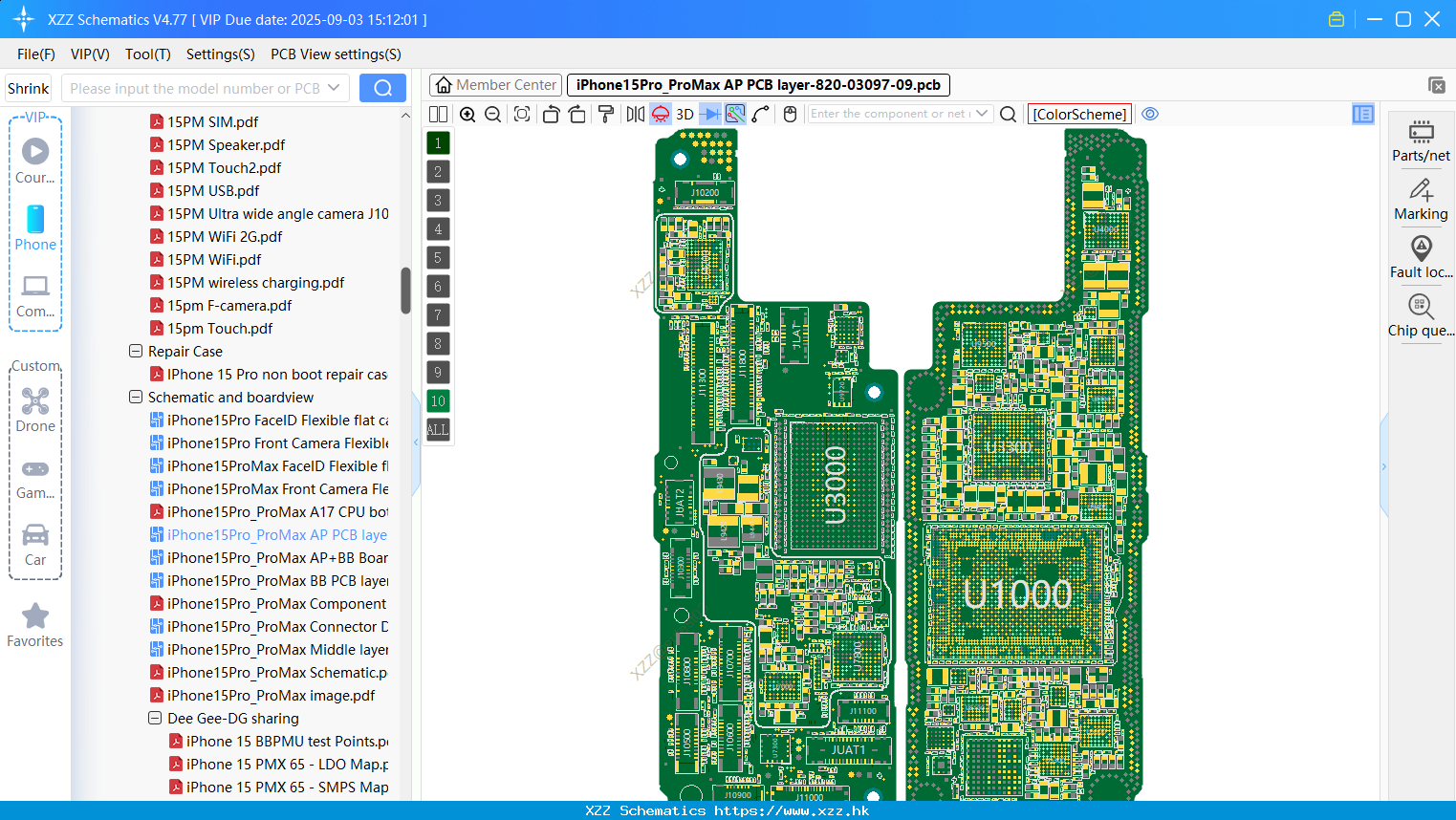Switch on 3D view
The image size is (1456, 820).
click(685, 114)
